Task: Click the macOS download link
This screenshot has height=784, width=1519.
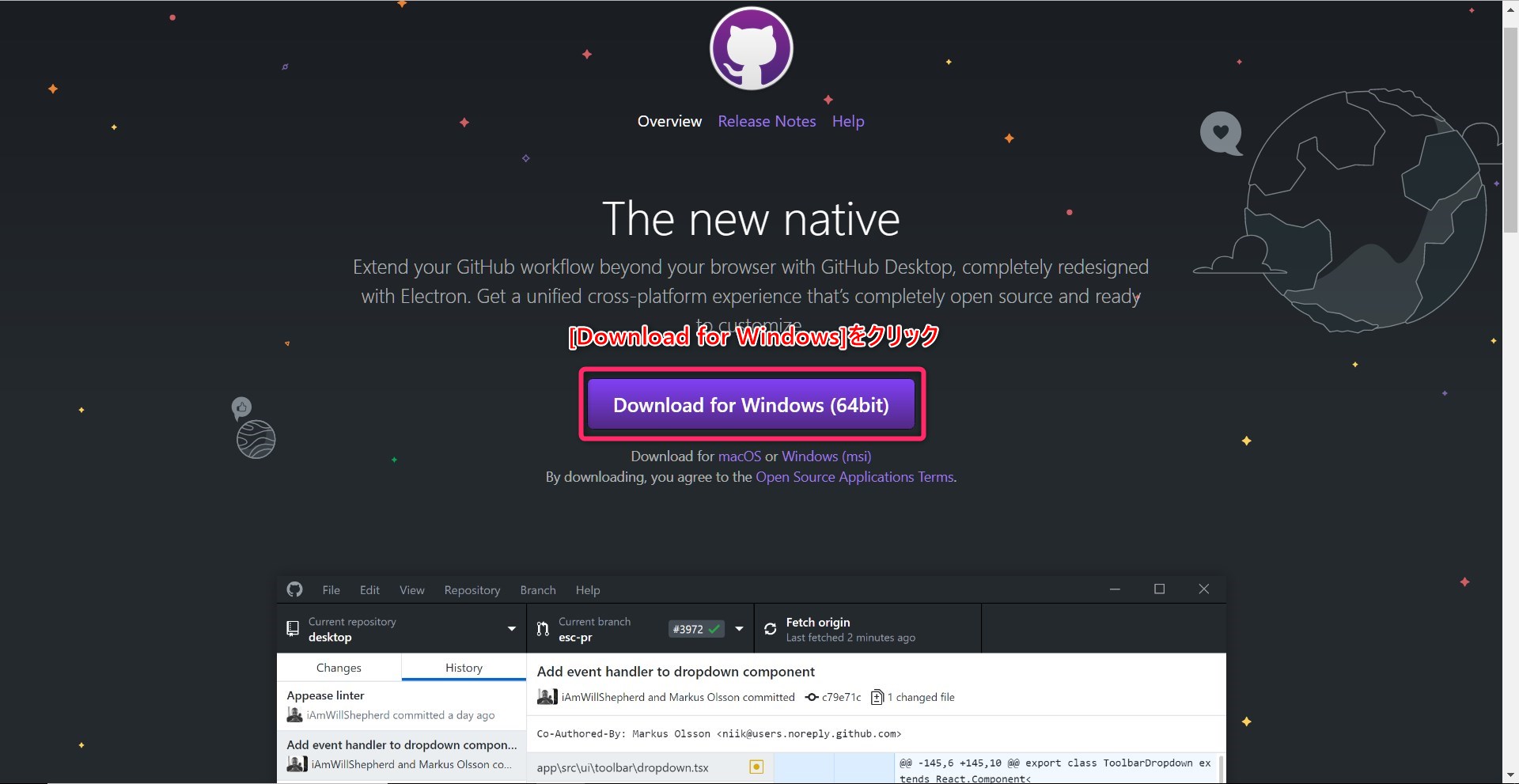Action: coord(739,456)
